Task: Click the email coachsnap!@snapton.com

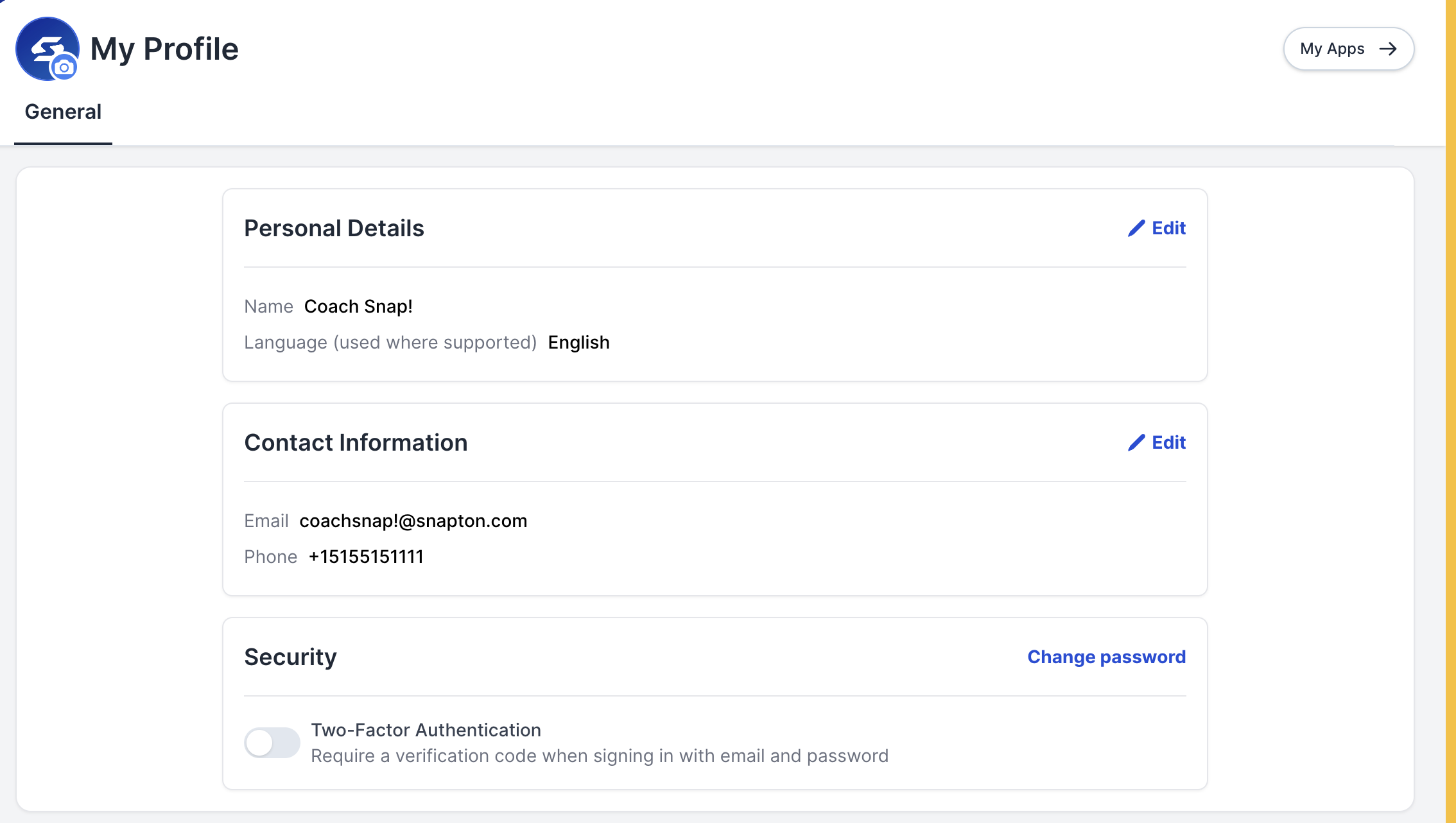Action: (413, 521)
